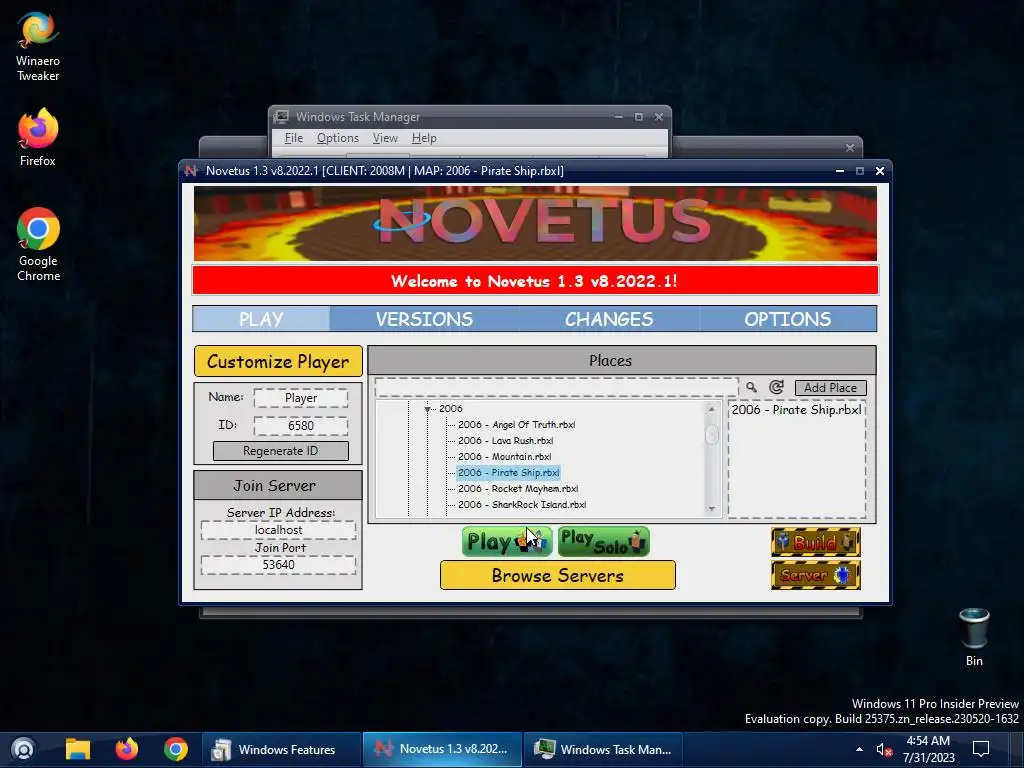The height and width of the screenshot is (768, 1024).
Task: Click the Play multiplayer button
Action: 507,541
